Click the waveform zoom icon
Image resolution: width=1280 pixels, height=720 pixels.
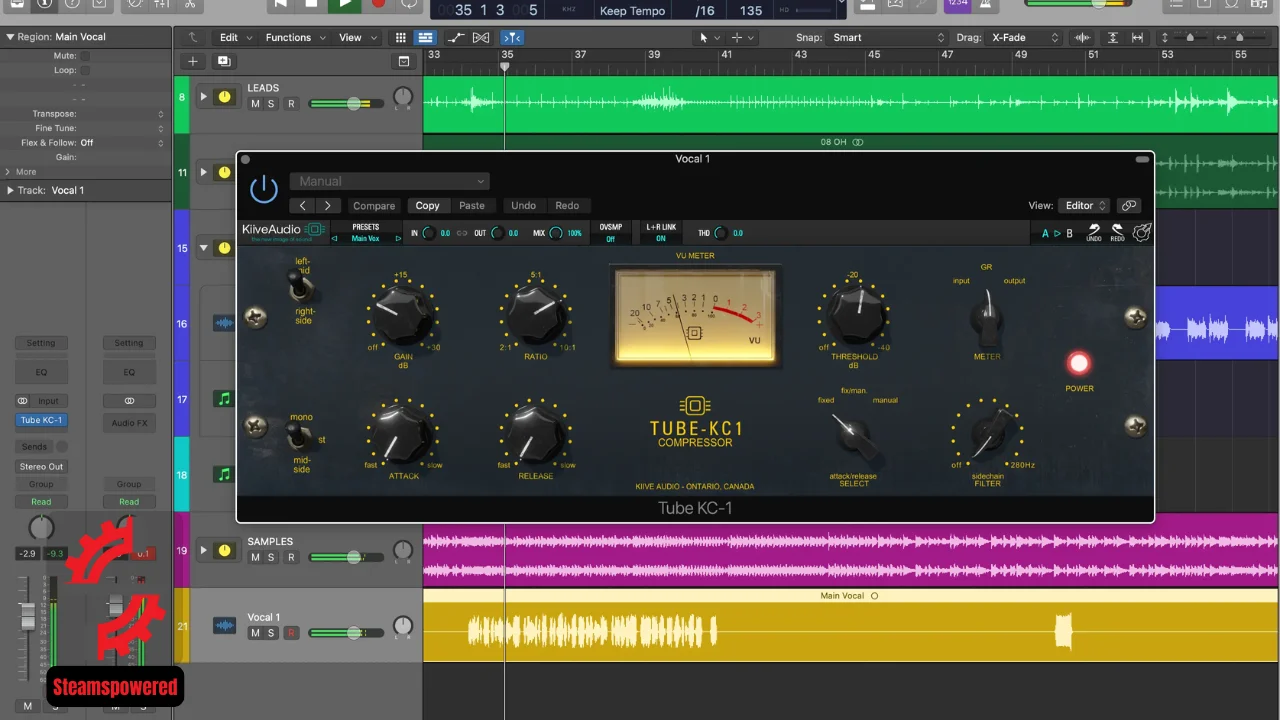(x=1082, y=38)
